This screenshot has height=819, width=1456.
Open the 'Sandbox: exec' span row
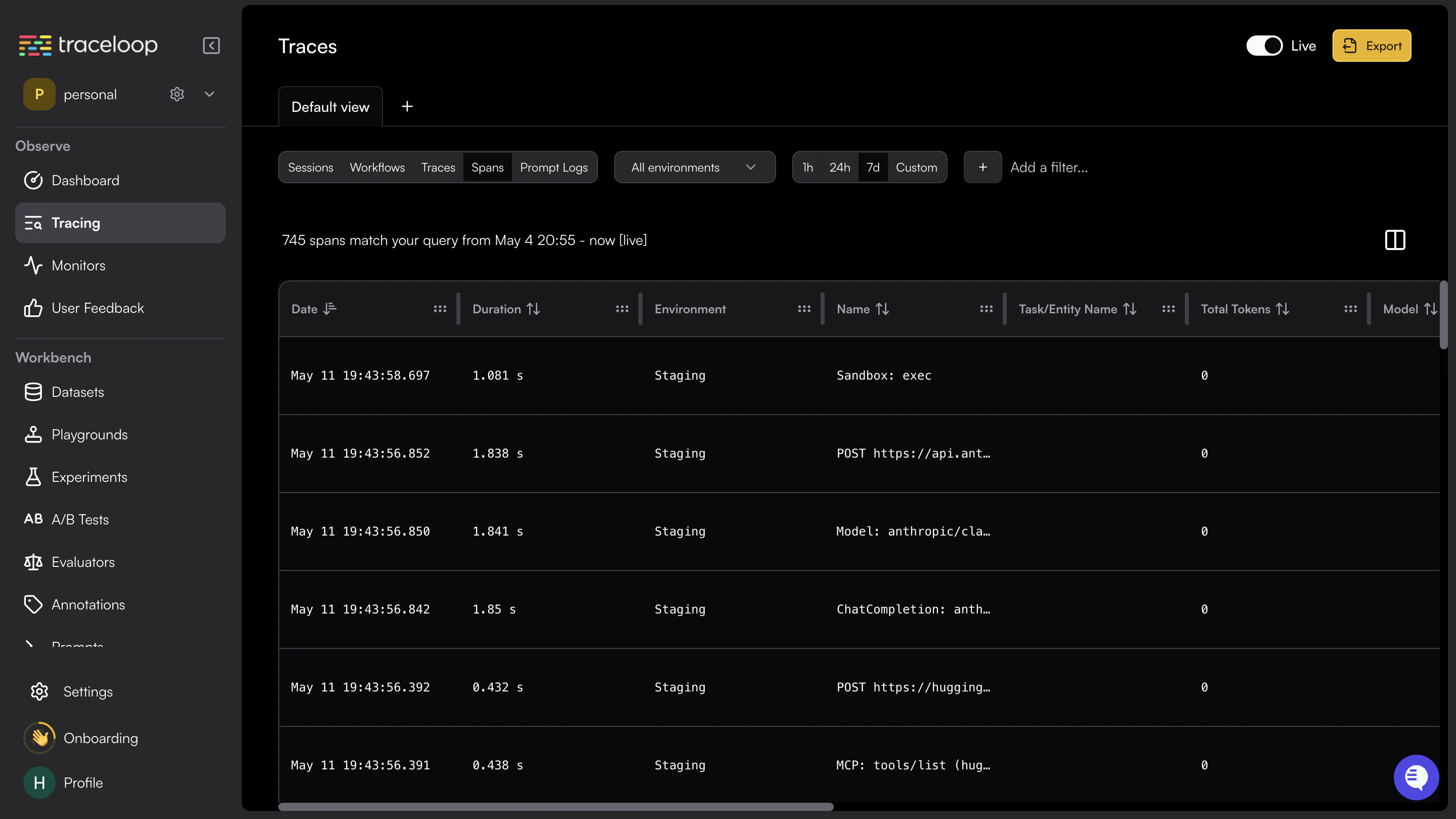[859, 376]
